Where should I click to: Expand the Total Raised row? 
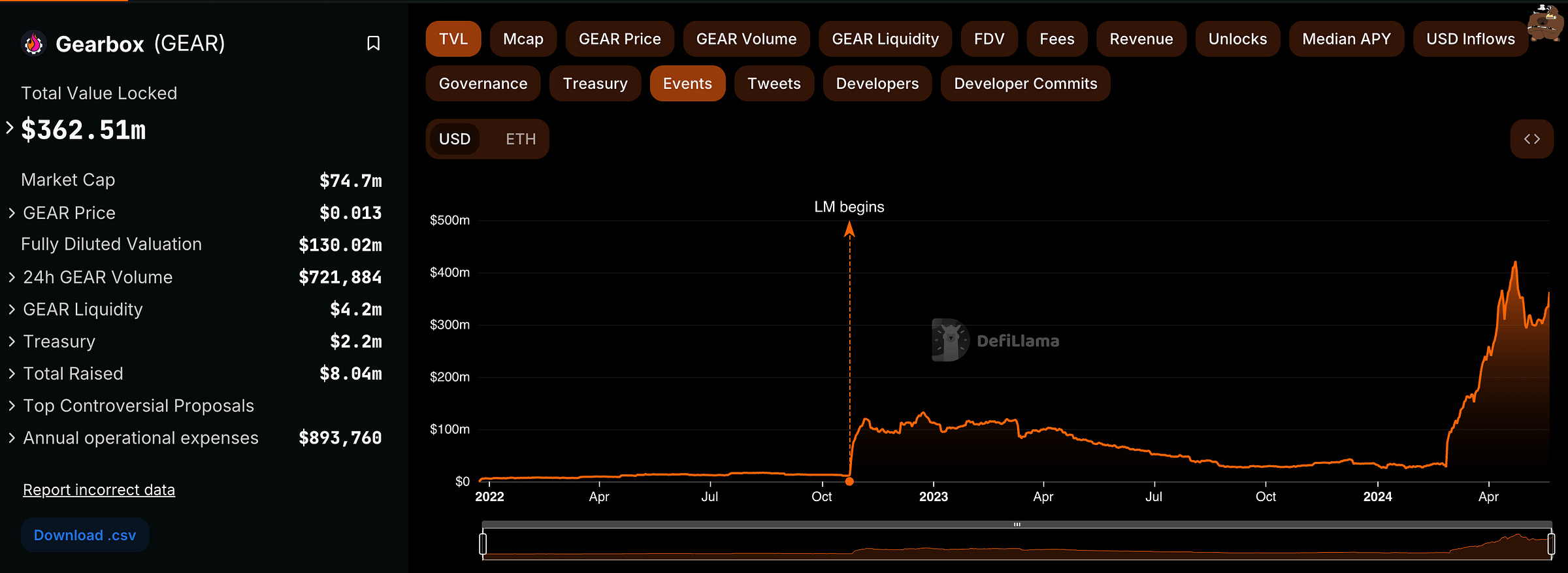click(x=12, y=373)
